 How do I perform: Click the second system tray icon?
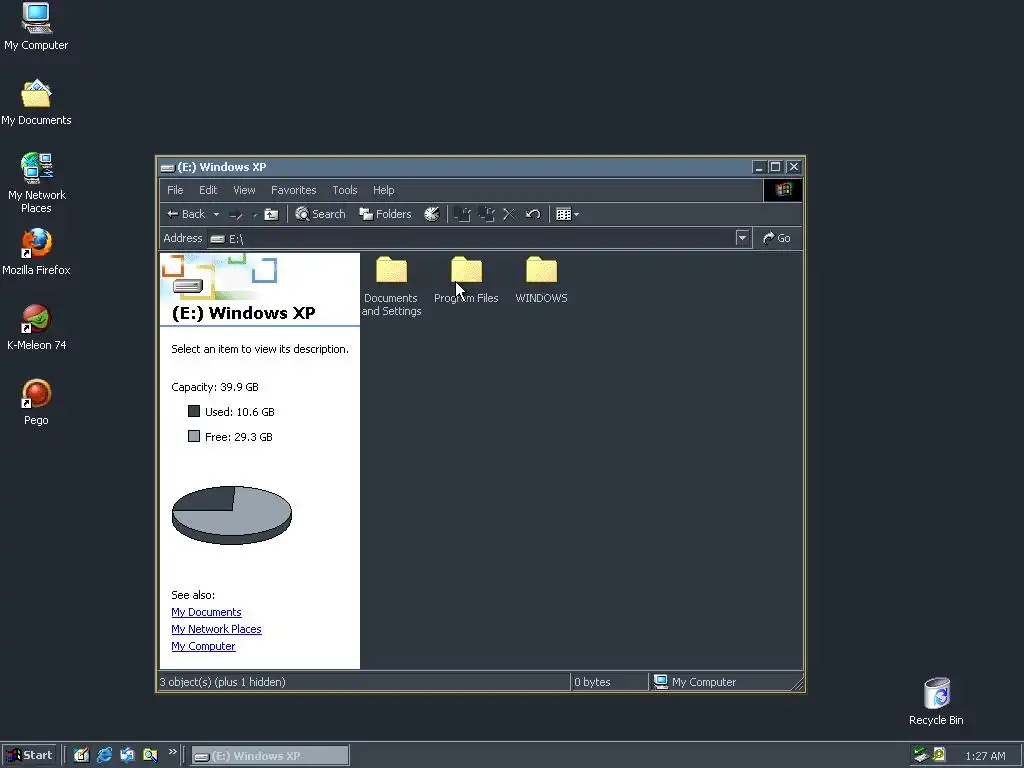point(939,754)
